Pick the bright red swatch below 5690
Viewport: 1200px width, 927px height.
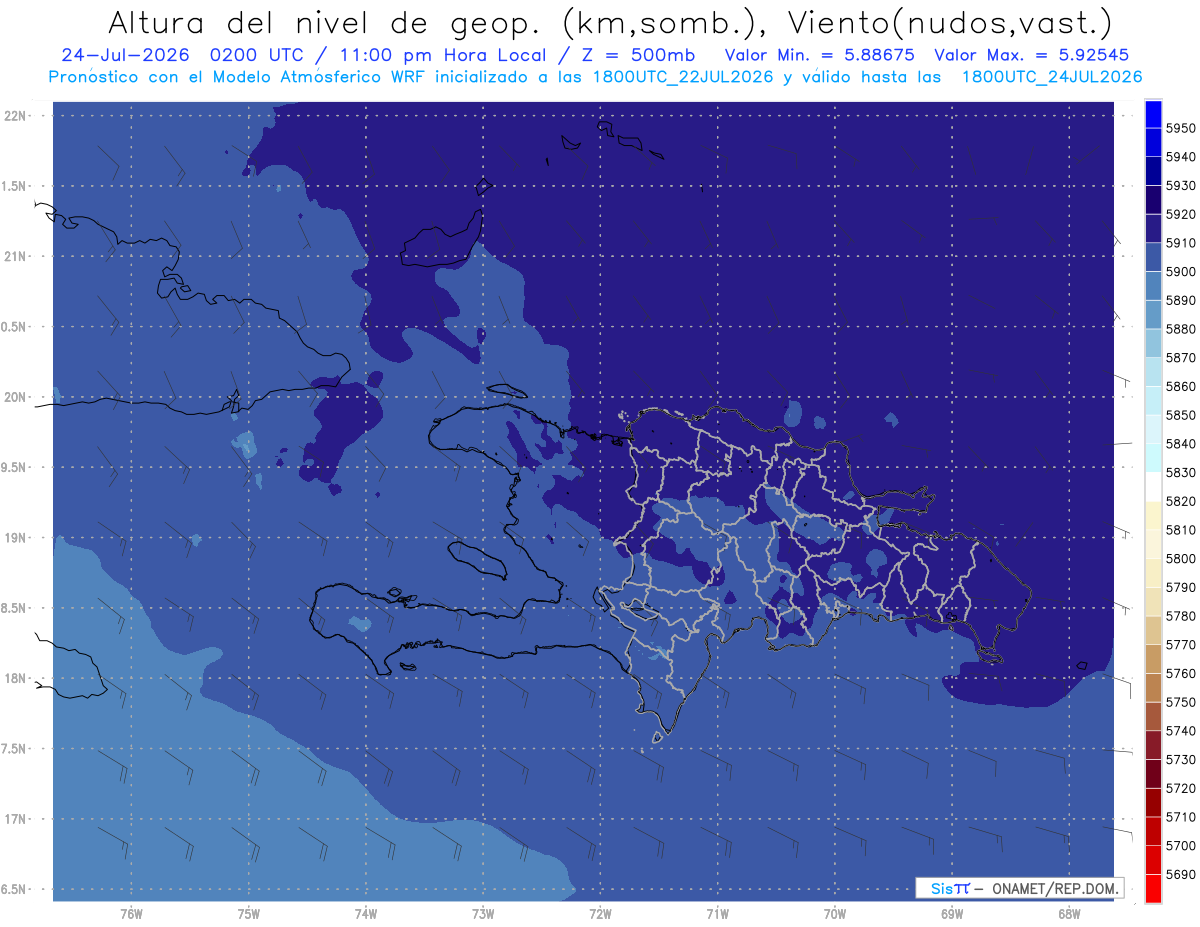pyautogui.click(x=1153, y=888)
